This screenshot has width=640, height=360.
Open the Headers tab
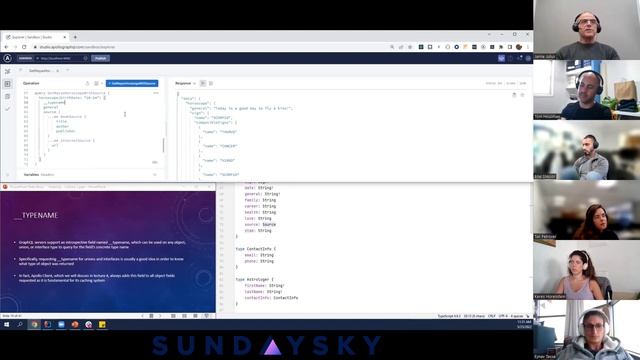pyautogui.click(x=47, y=175)
